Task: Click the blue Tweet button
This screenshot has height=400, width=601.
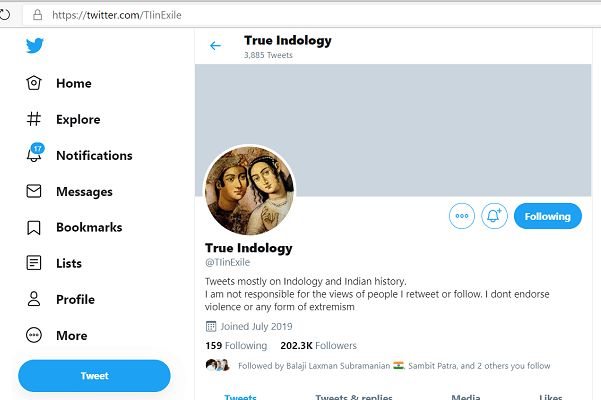Action: point(94,375)
